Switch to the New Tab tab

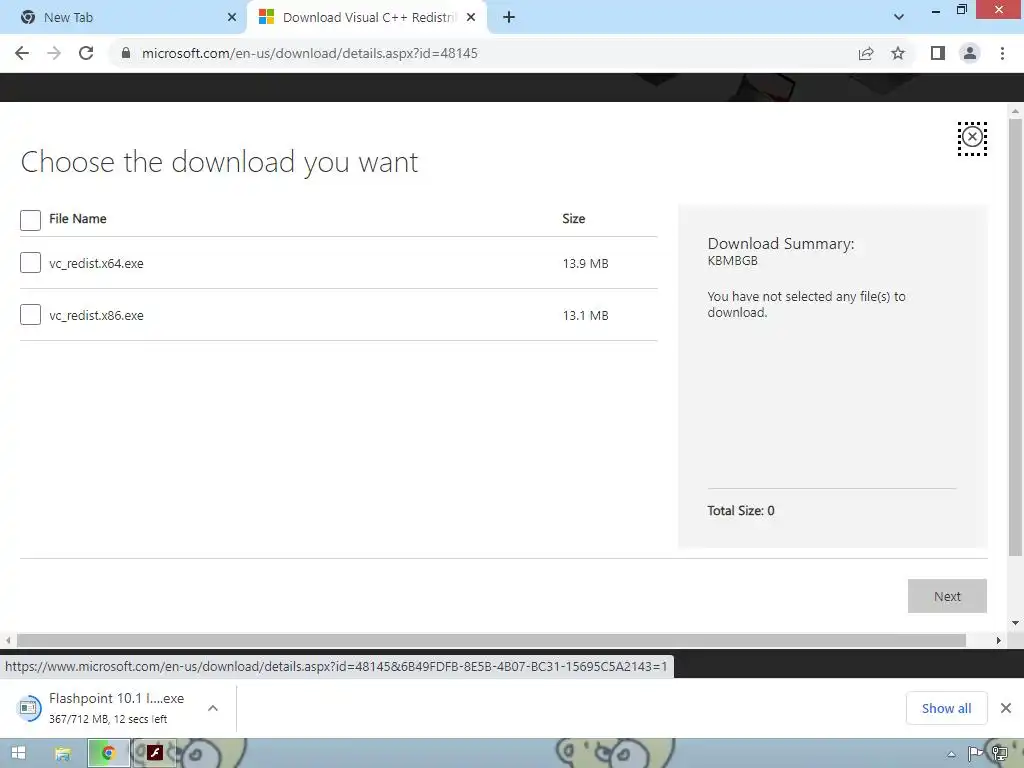pyautogui.click(x=124, y=18)
